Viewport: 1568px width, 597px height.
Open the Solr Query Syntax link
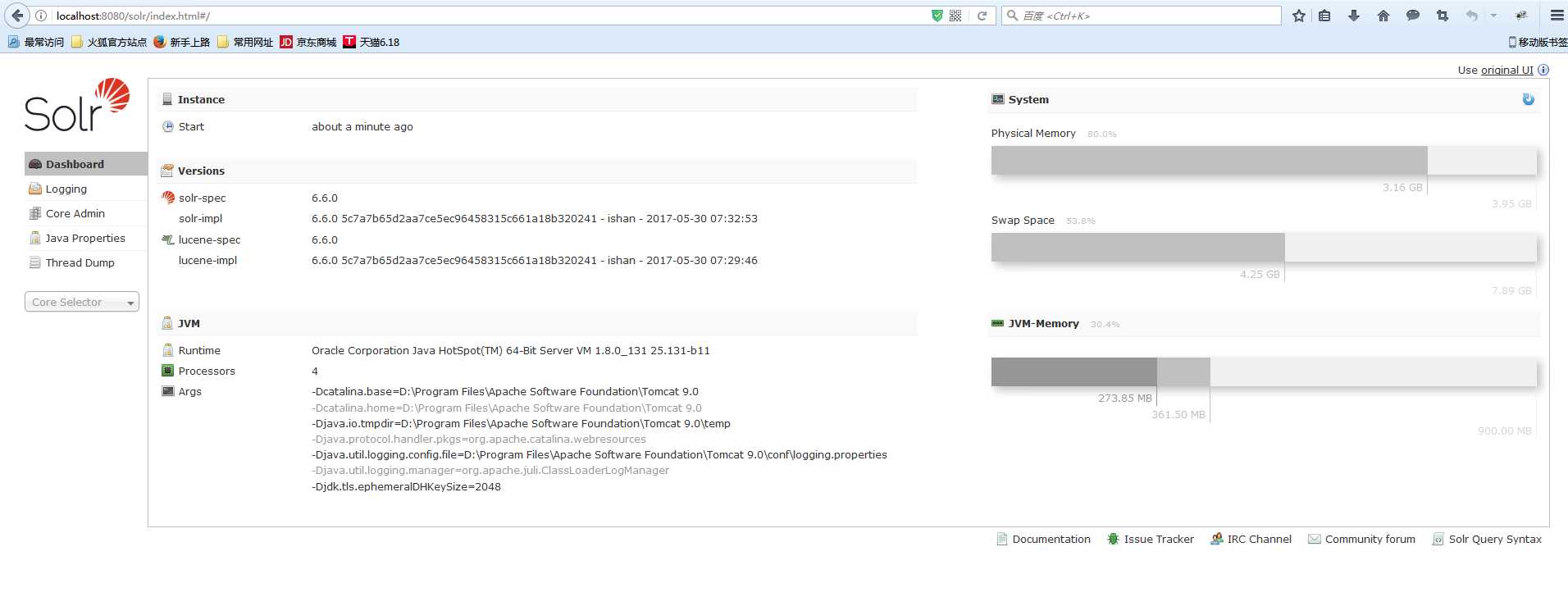pos(1495,539)
